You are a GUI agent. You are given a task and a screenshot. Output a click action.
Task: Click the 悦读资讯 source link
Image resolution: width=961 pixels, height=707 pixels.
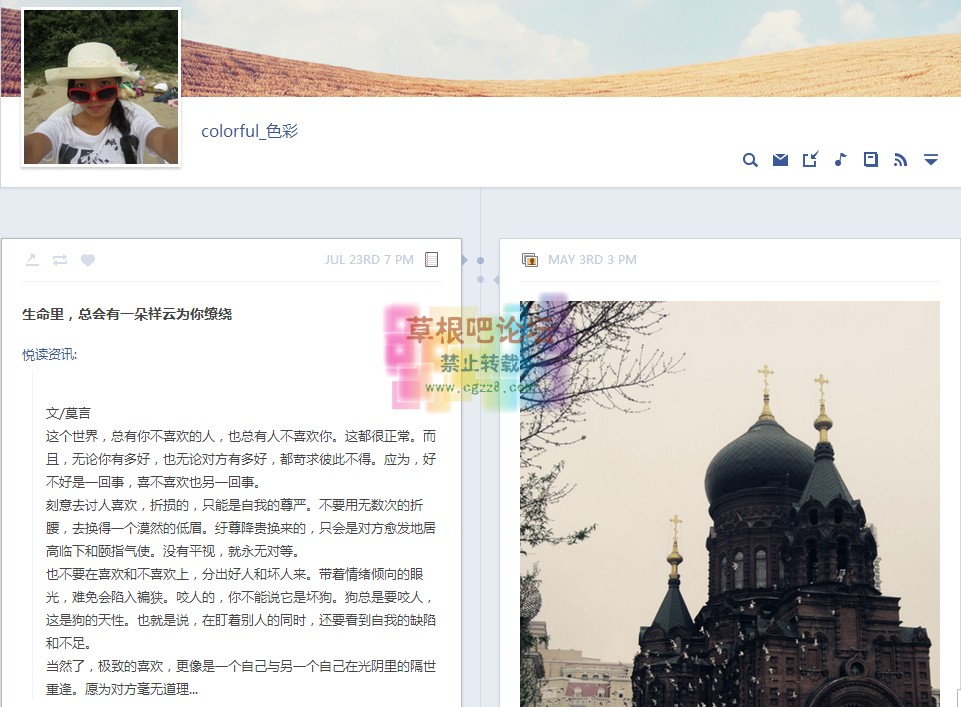(x=49, y=354)
